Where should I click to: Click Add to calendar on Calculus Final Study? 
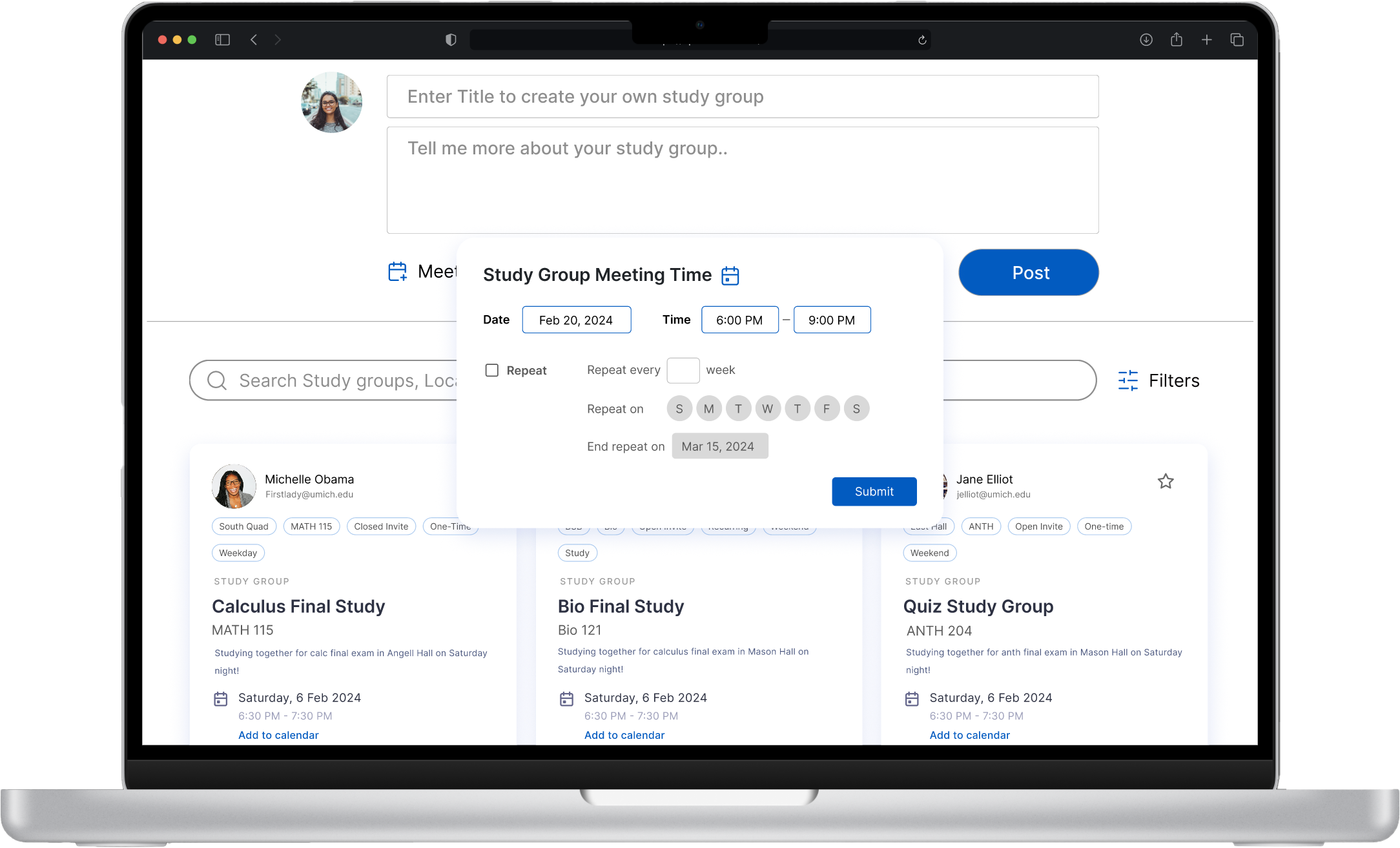[278, 735]
